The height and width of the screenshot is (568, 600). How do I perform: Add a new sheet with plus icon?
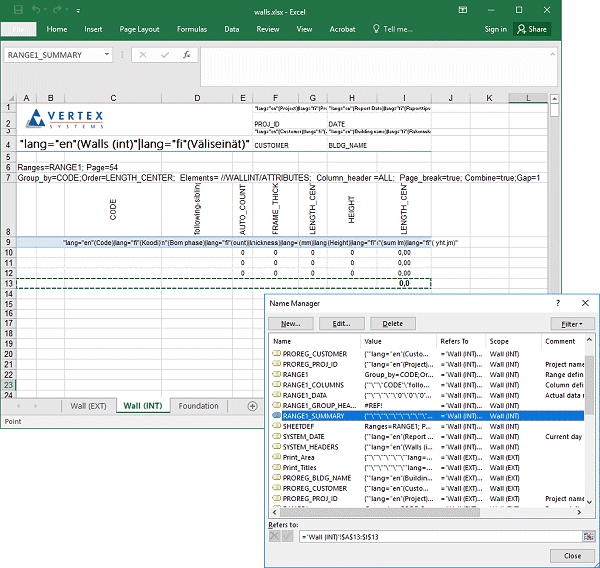(x=252, y=406)
